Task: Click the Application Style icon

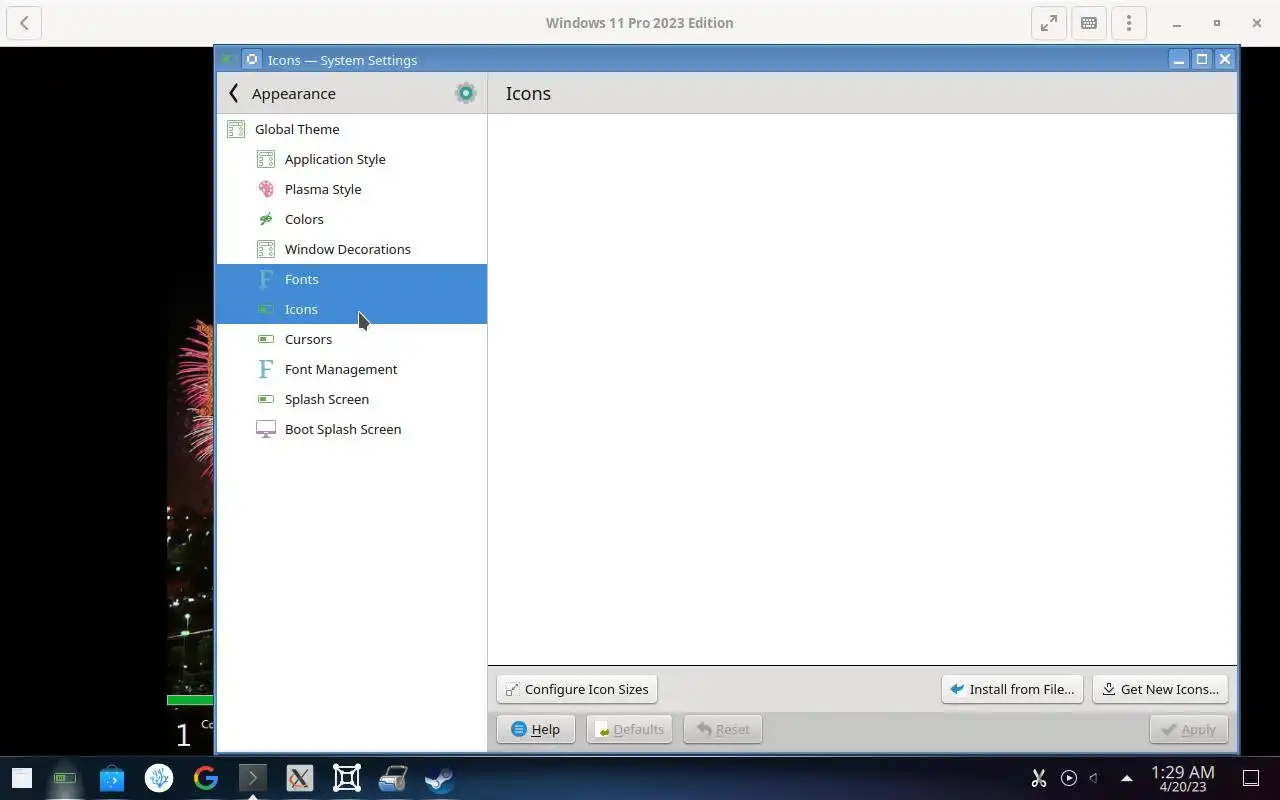Action: coord(265,159)
